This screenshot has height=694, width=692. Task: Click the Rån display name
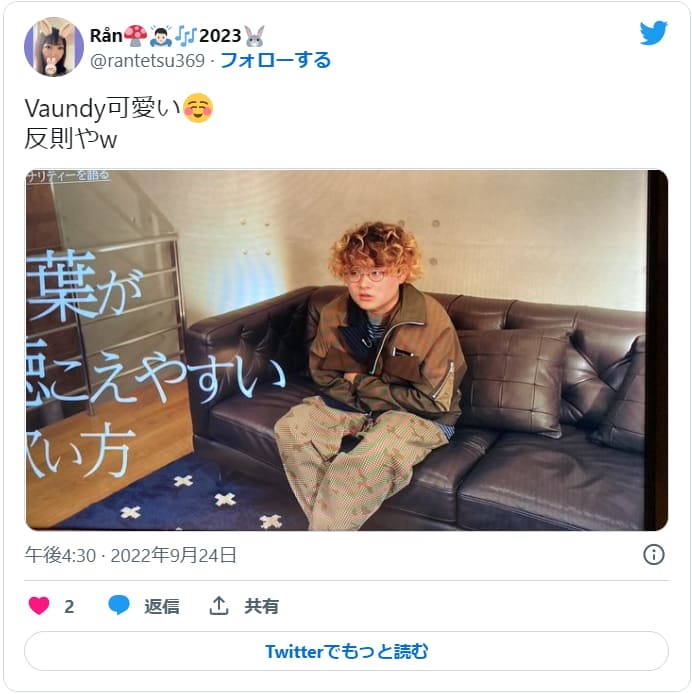point(106,36)
